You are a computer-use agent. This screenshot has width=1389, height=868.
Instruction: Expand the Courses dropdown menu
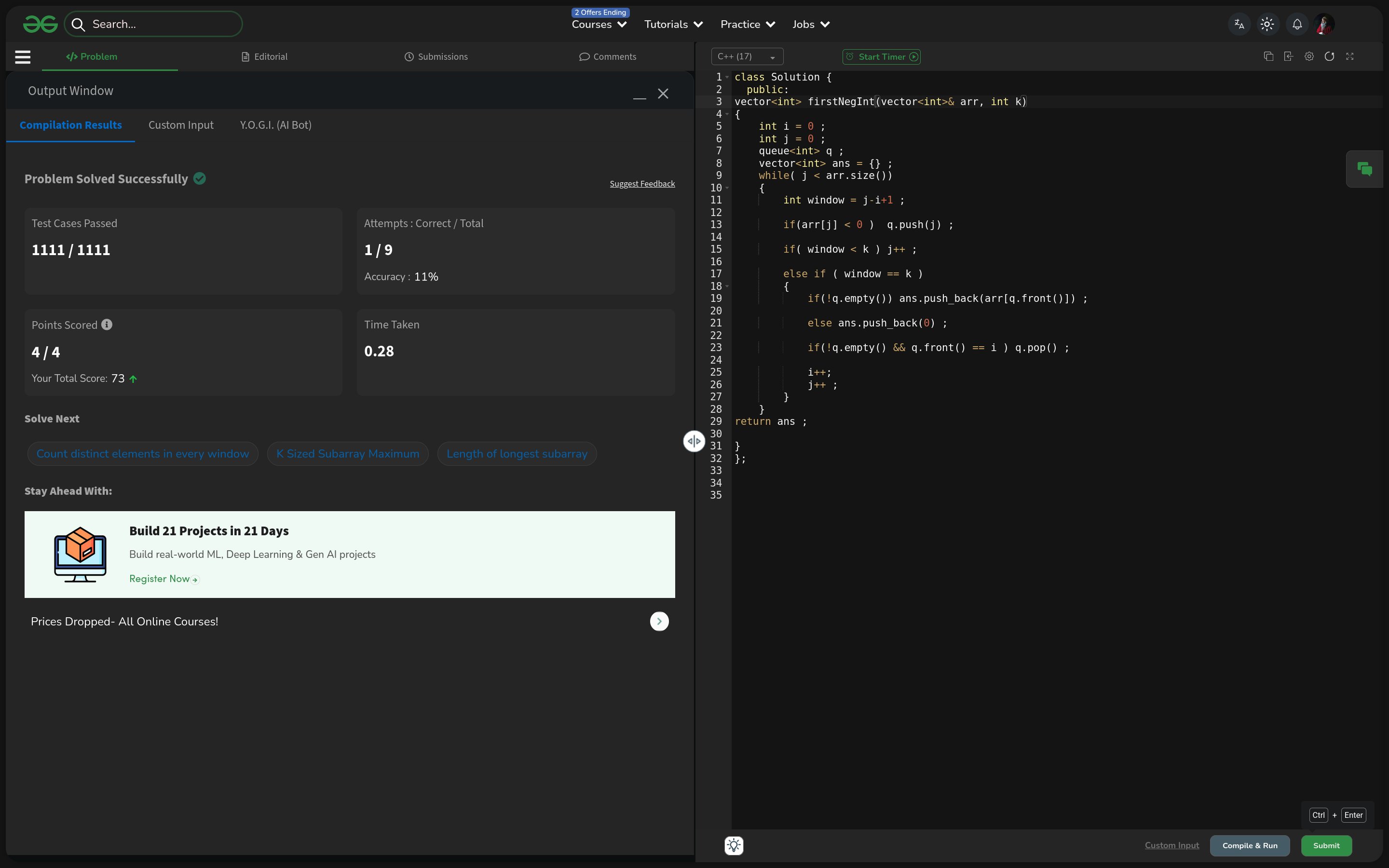[599, 24]
